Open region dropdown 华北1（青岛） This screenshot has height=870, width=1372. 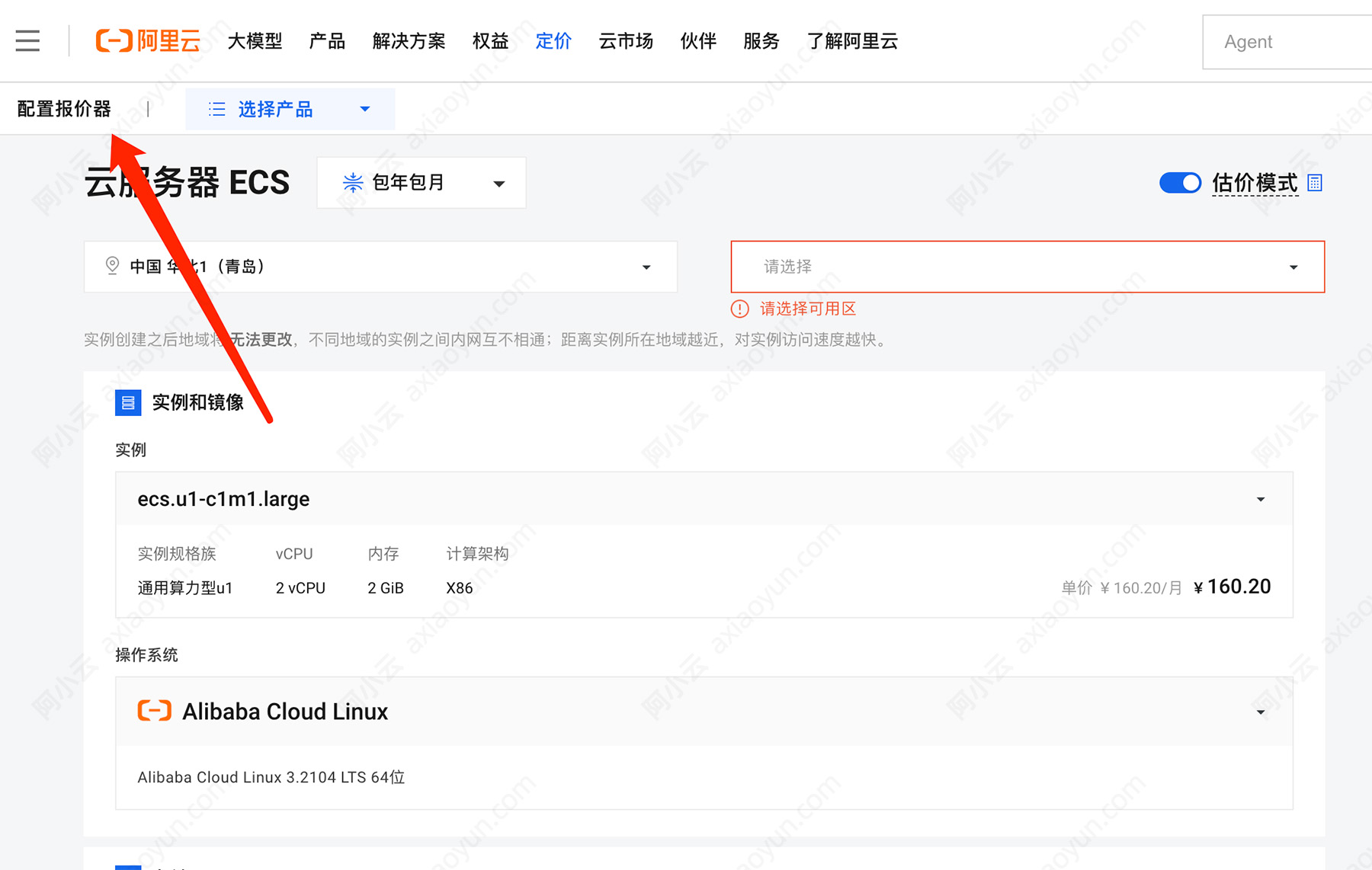pyautogui.click(x=380, y=267)
